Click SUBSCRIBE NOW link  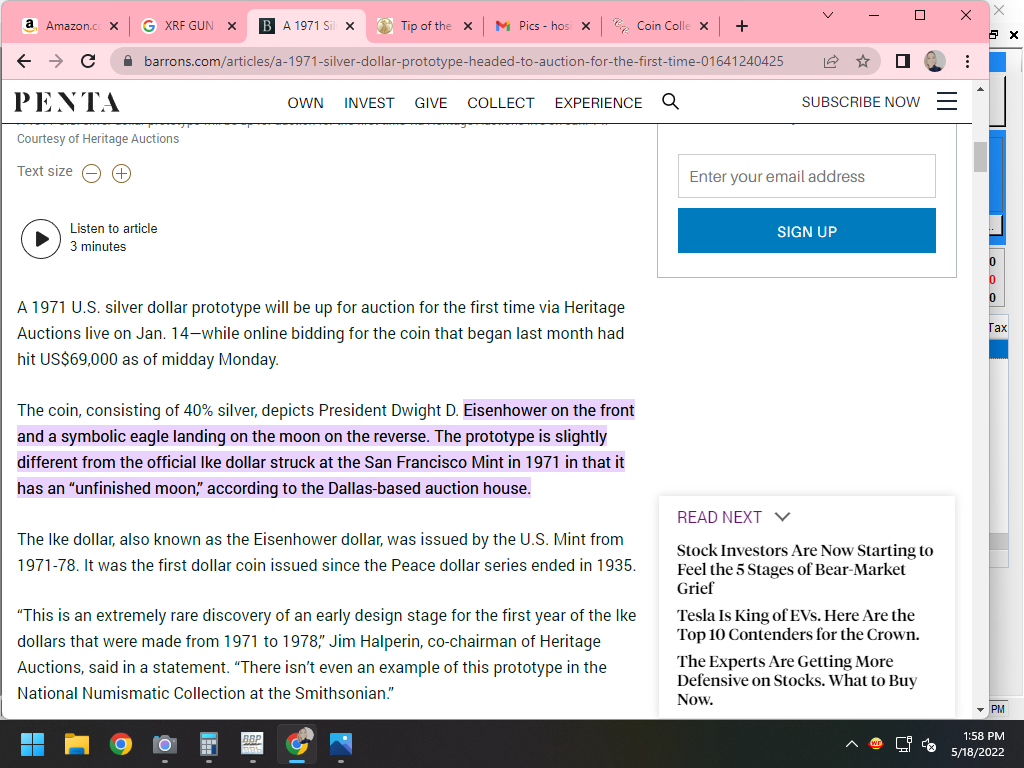click(x=860, y=103)
